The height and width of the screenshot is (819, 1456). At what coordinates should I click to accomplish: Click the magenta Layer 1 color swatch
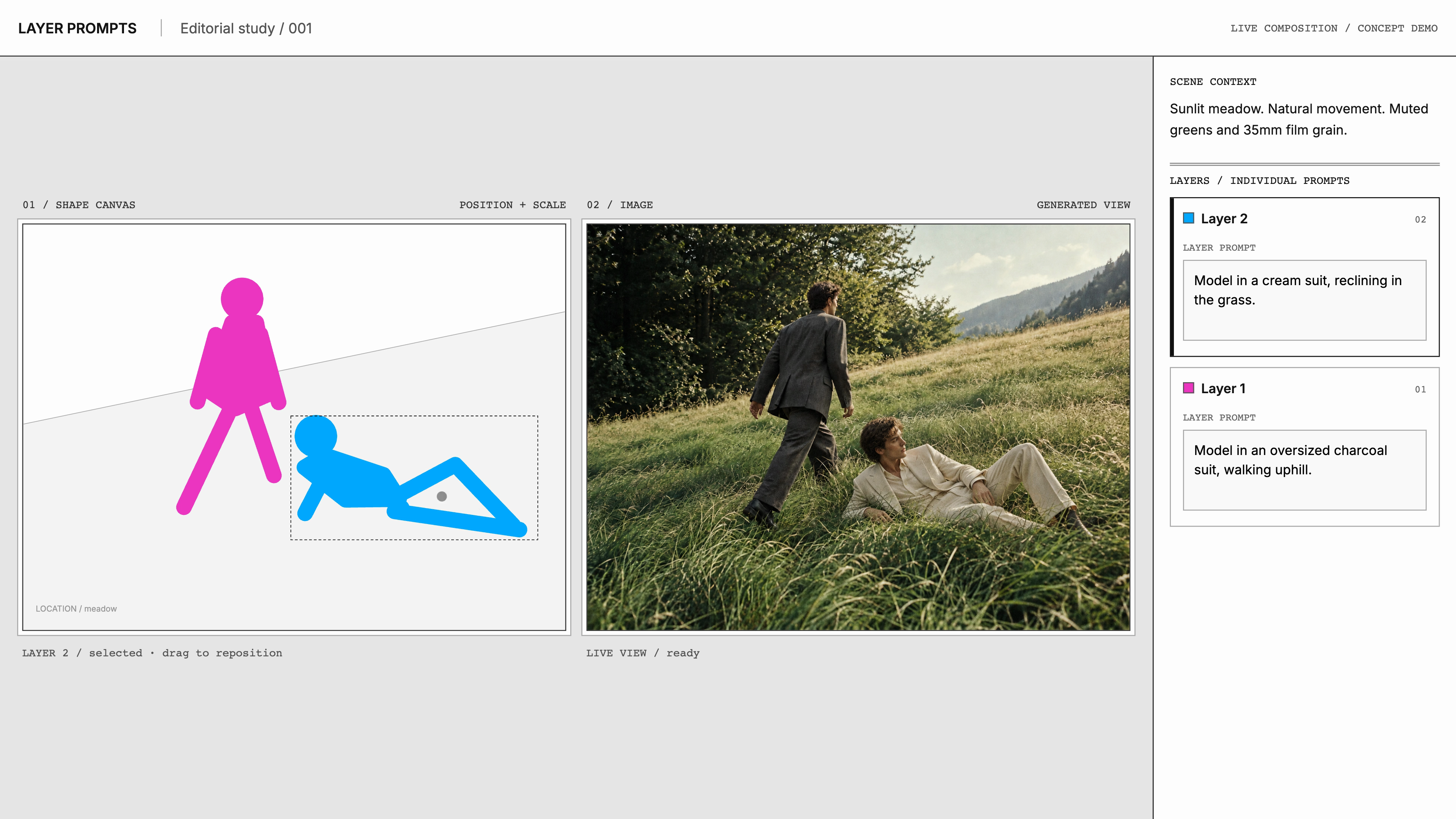(1188, 388)
